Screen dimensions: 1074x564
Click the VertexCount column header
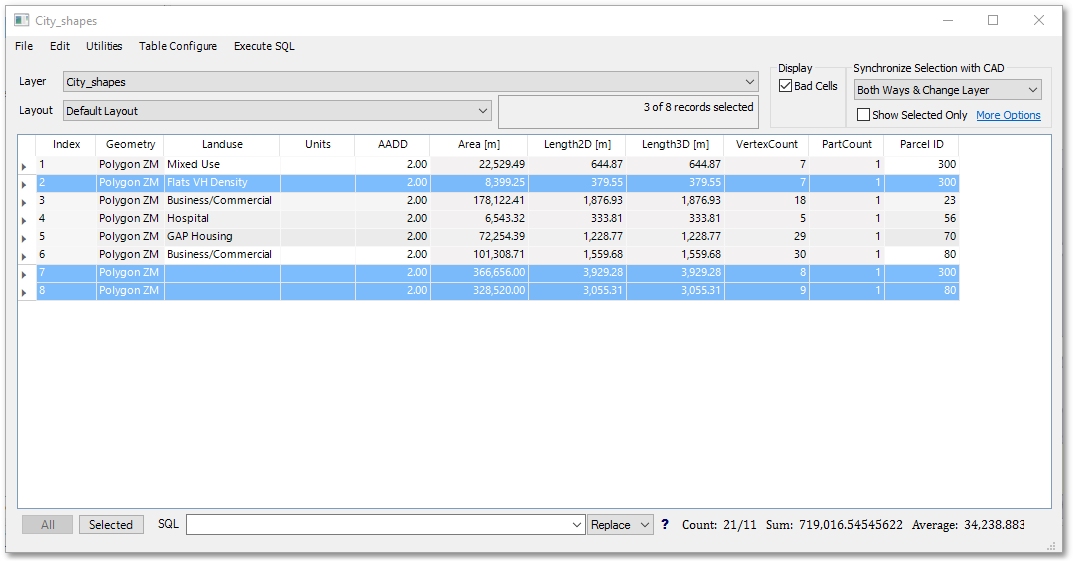click(x=766, y=145)
